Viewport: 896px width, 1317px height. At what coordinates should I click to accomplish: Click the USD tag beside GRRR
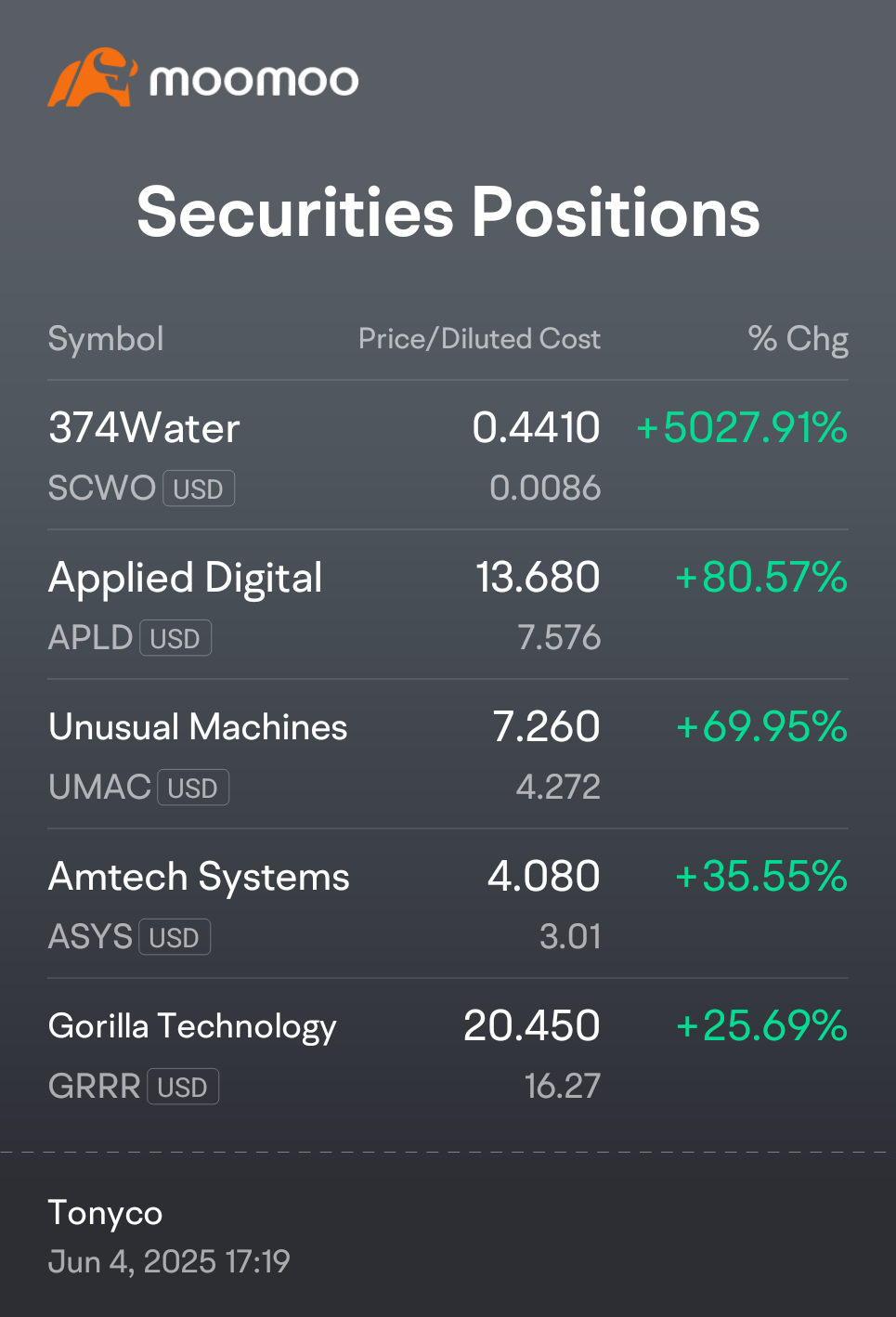coord(183,1087)
